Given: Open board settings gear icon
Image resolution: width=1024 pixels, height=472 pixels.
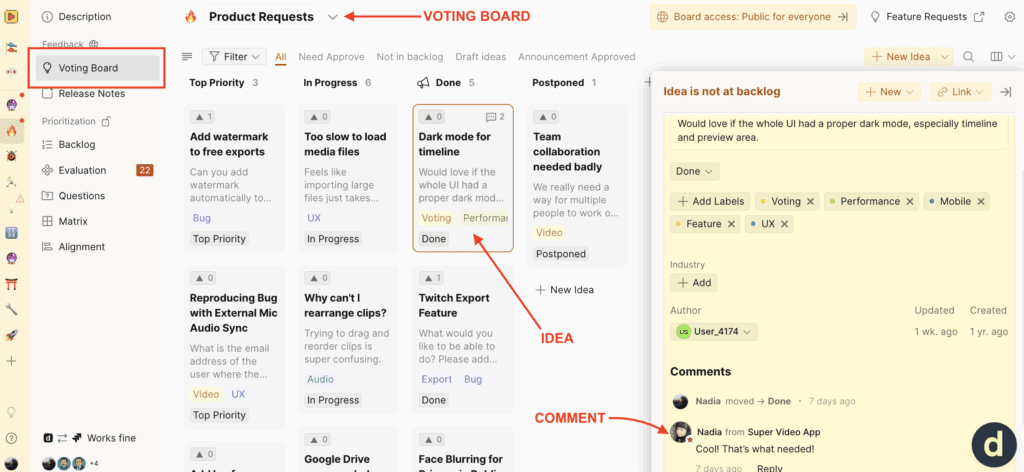Looking at the screenshot, I should pos(1008,17).
